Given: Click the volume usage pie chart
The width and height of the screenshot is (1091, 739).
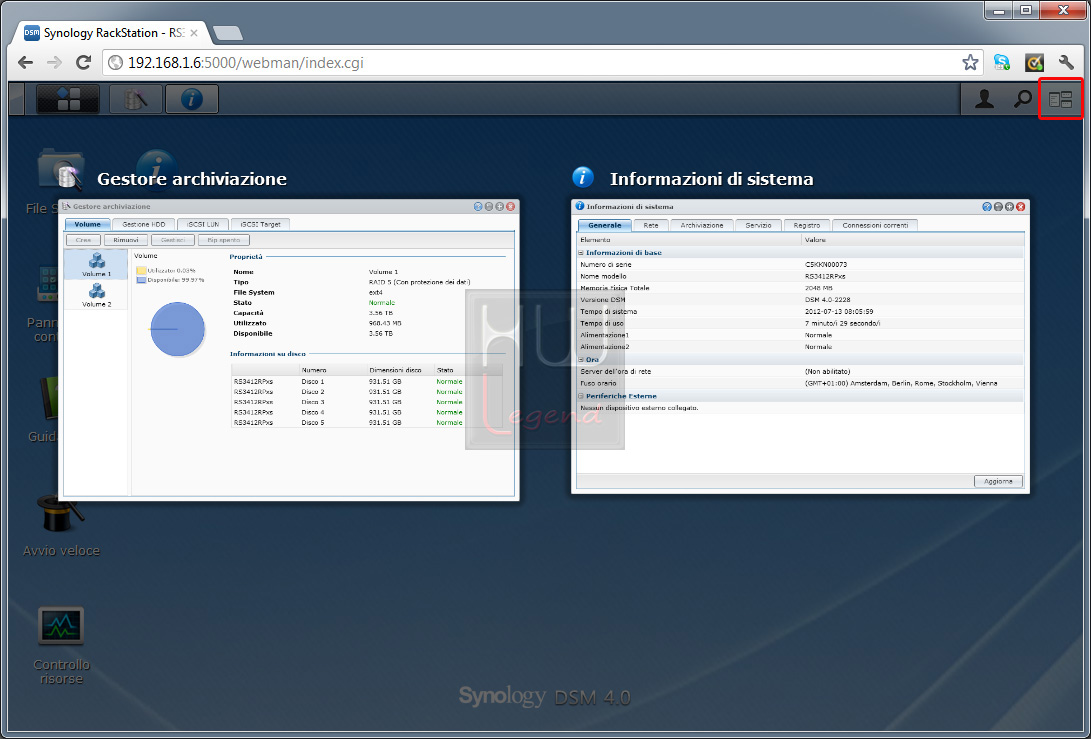Looking at the screenshot, I should (x=177, y=329).
